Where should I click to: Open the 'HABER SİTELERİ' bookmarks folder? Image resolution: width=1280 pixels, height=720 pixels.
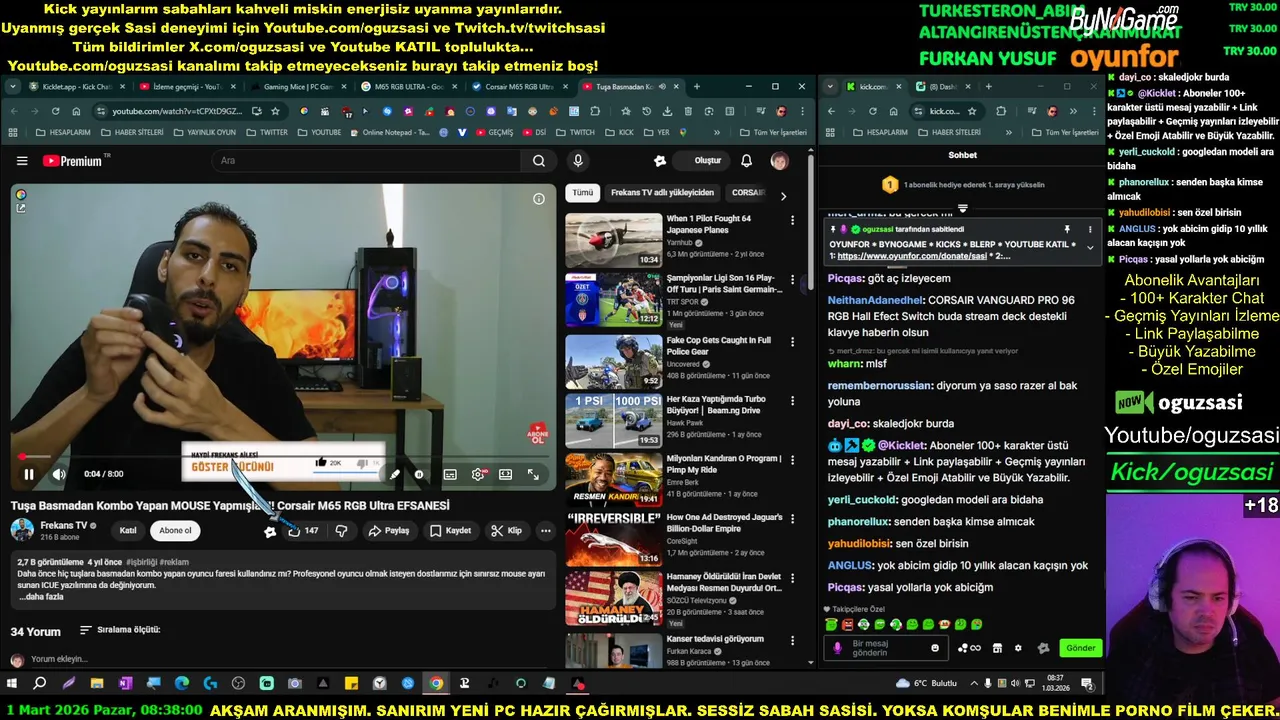132,132
